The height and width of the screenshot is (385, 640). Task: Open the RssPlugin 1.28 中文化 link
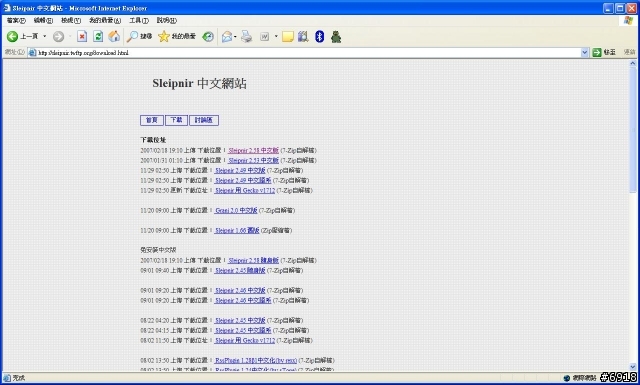coord(256,360)
